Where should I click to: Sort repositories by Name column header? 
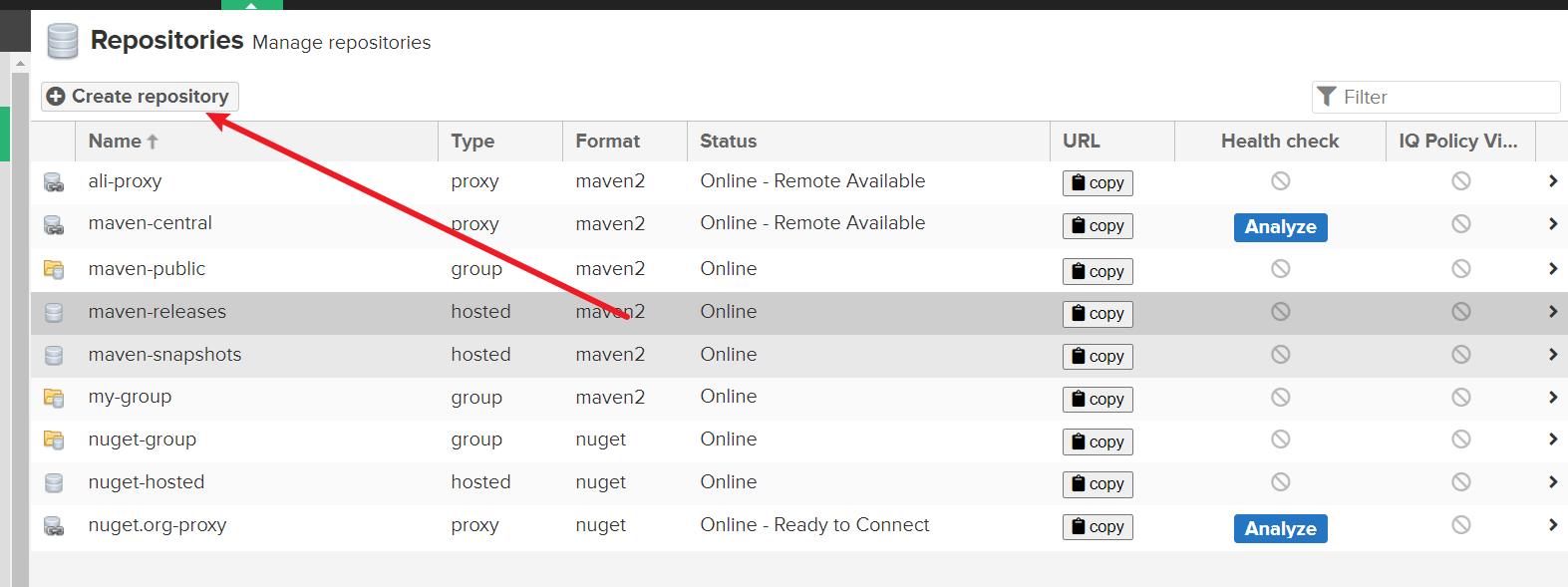[x=115, y=142]
